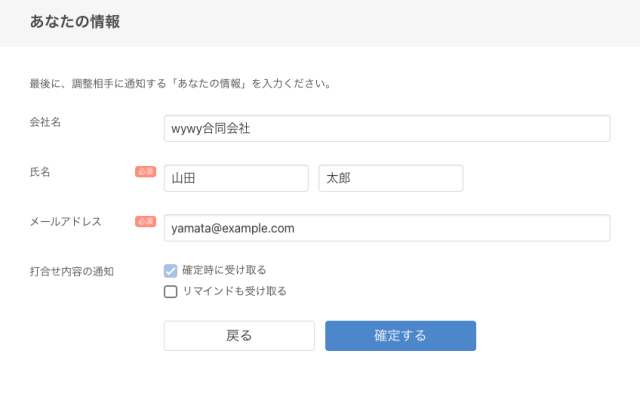Click the email field with yamata@example.com
The width and height of the screenshot is (640, 400).
(387, 228)
